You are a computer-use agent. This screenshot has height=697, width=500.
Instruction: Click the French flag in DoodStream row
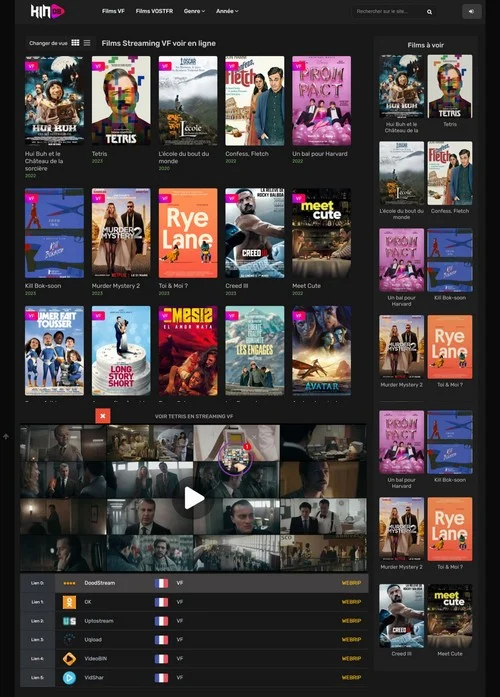click(161, 583)
